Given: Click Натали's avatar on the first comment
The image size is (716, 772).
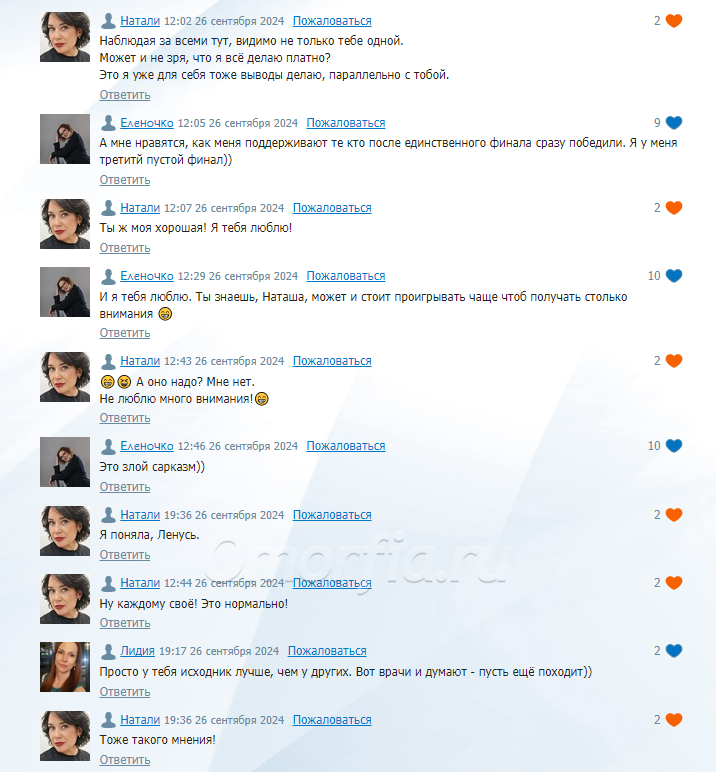Looking at the screenshot, I should tap(65, 37).
